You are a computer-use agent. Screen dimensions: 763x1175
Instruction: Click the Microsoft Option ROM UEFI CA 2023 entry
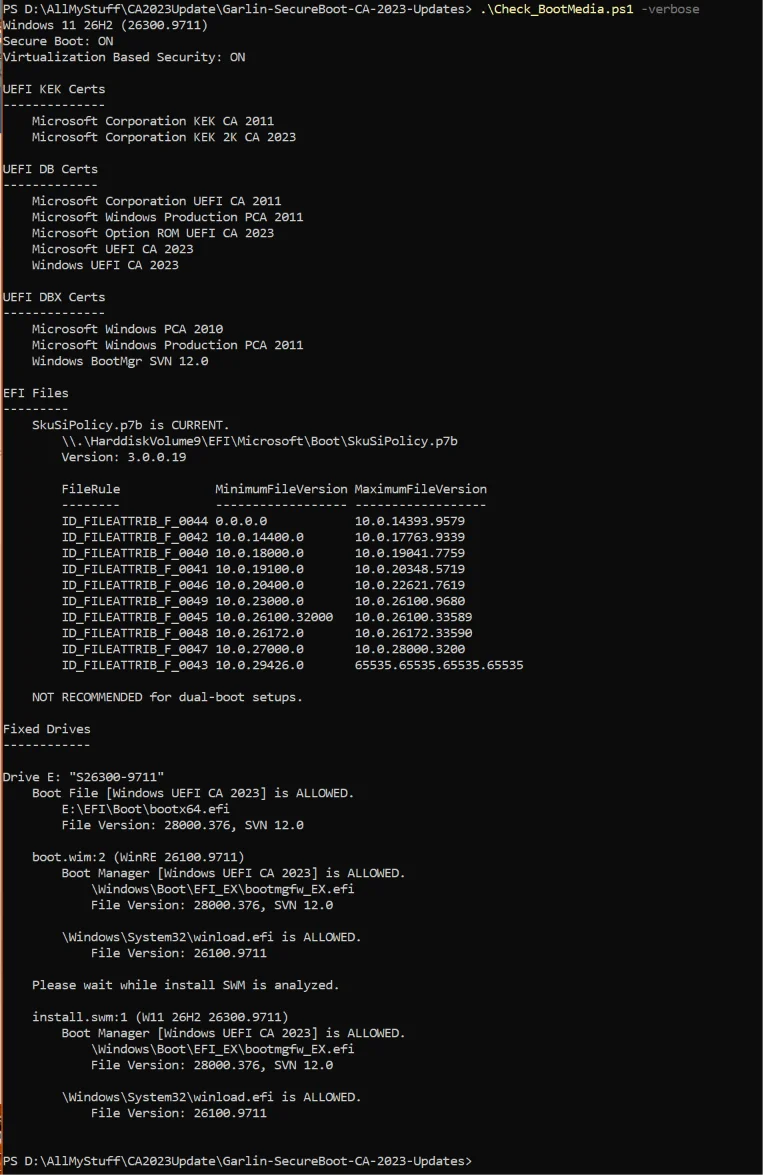coord(153,233)
